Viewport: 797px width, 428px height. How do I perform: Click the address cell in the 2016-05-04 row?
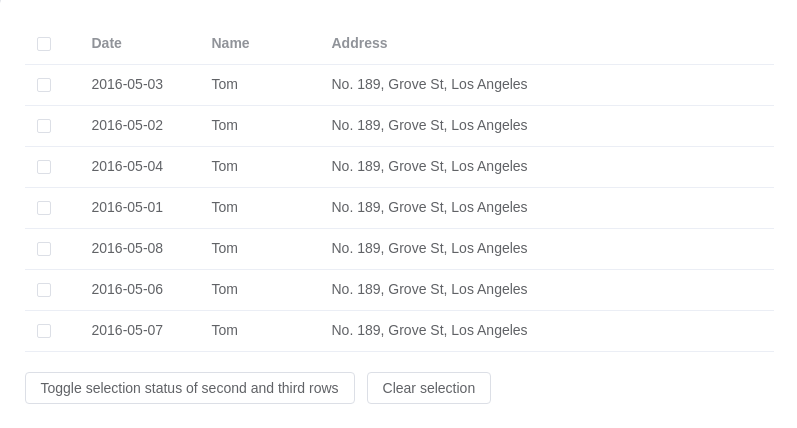tap(429, 166)
